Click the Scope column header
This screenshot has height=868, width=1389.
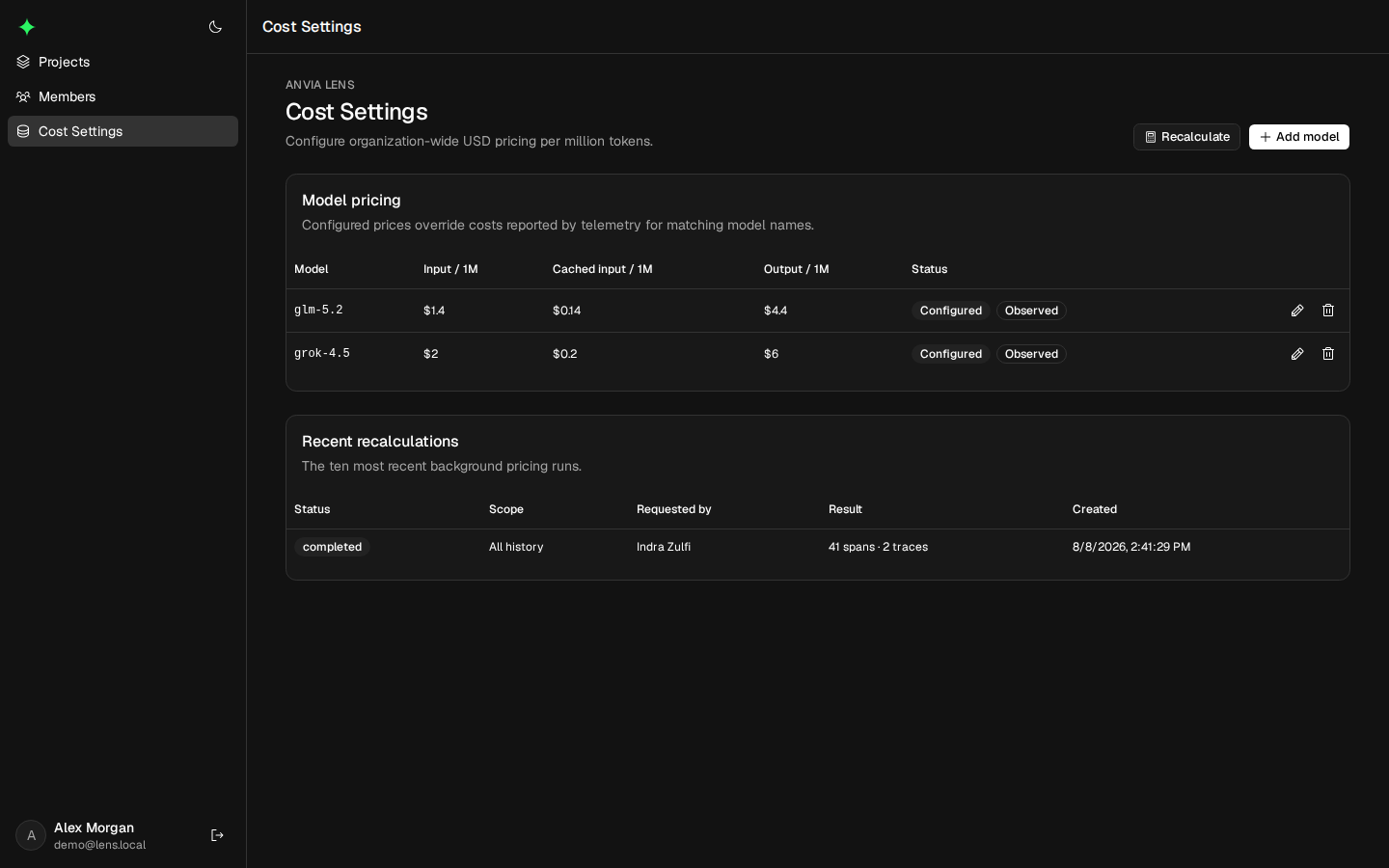point(505,509)
